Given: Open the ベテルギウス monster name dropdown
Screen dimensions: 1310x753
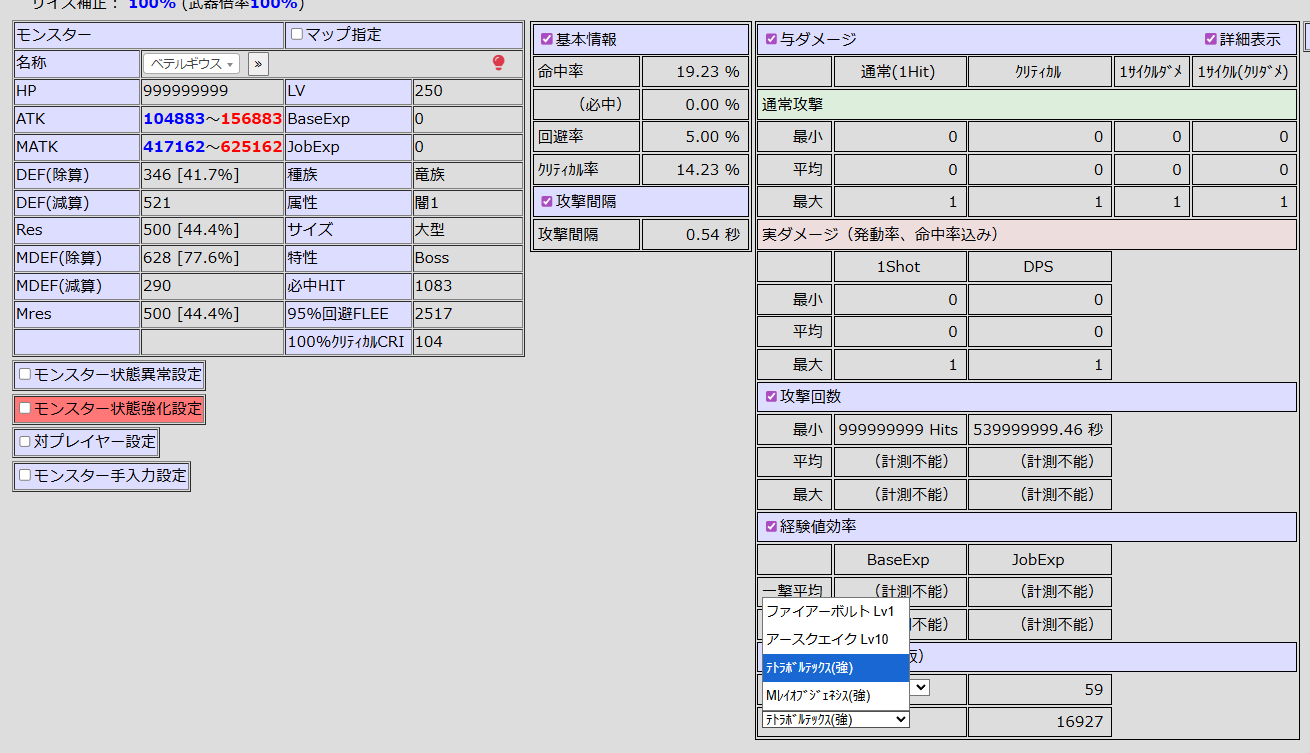Looking at the screenshot, I should tap(191, 64).
